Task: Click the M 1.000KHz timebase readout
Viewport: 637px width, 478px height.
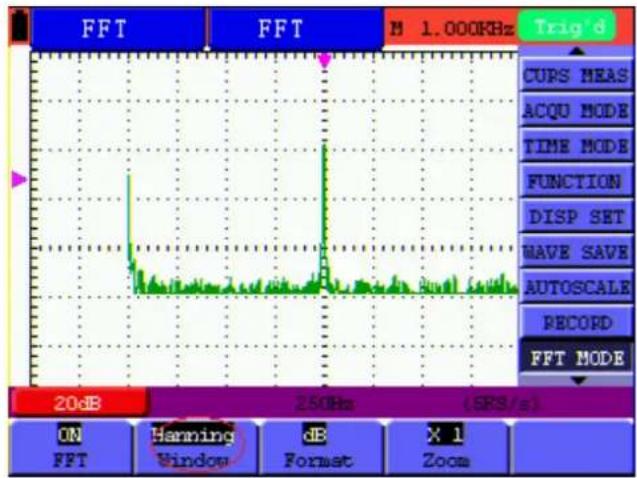Action: [x=452, y=28]
